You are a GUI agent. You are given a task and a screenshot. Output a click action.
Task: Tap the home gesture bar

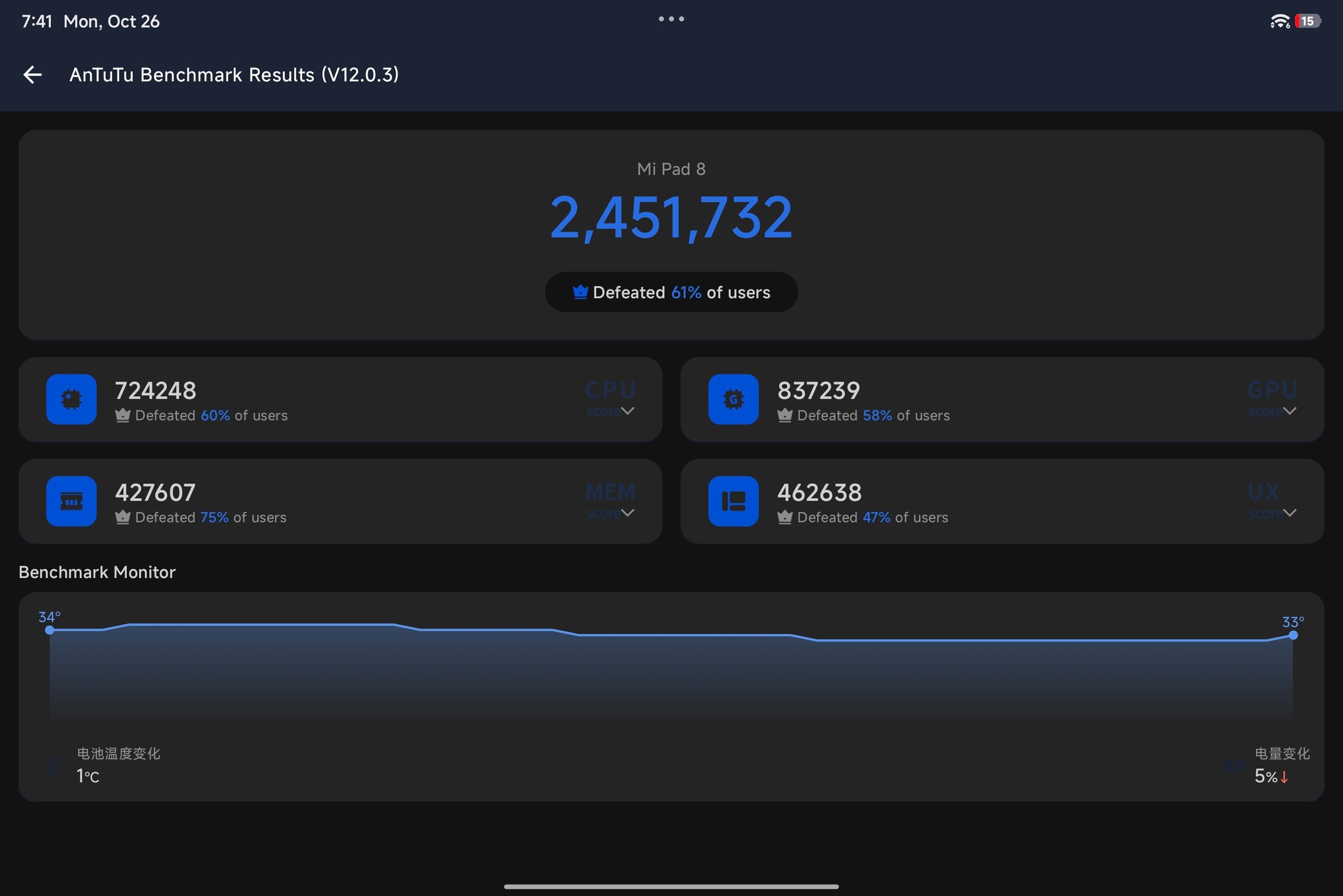click(x=671, y=887)
